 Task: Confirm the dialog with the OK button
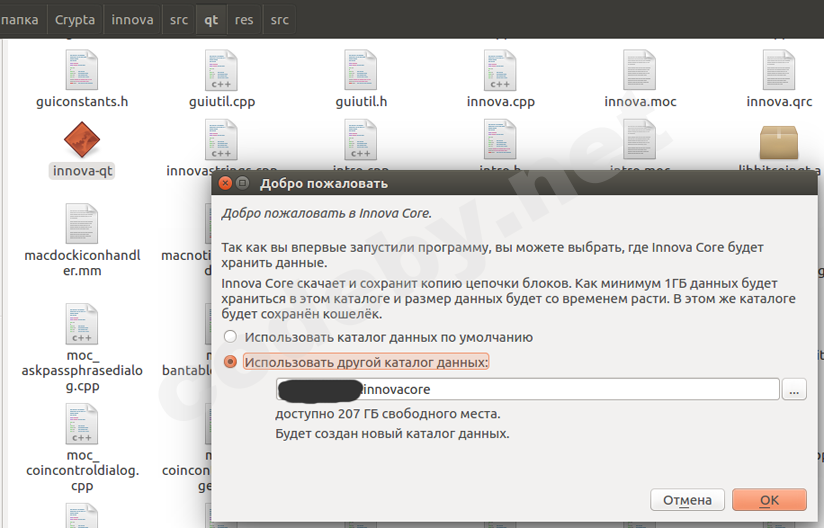coord(769,500)
